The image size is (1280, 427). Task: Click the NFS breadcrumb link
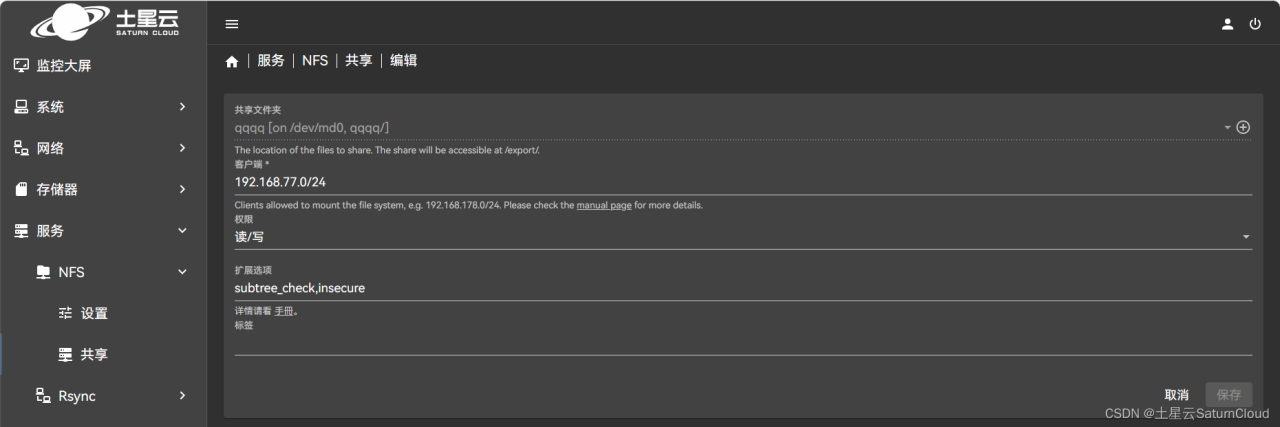point(315,61)
